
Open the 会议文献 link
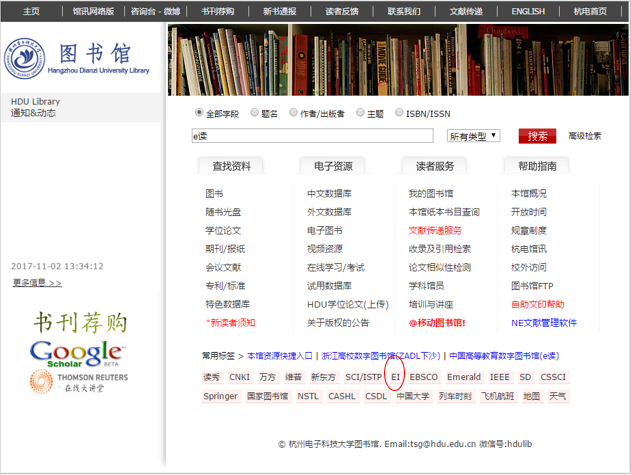tap(223, 267)
